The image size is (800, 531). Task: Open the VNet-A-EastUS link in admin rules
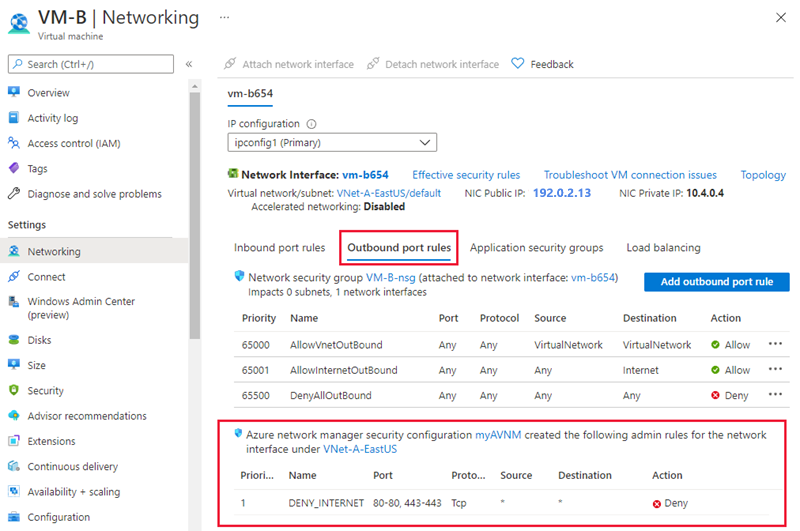pos(360,449)
